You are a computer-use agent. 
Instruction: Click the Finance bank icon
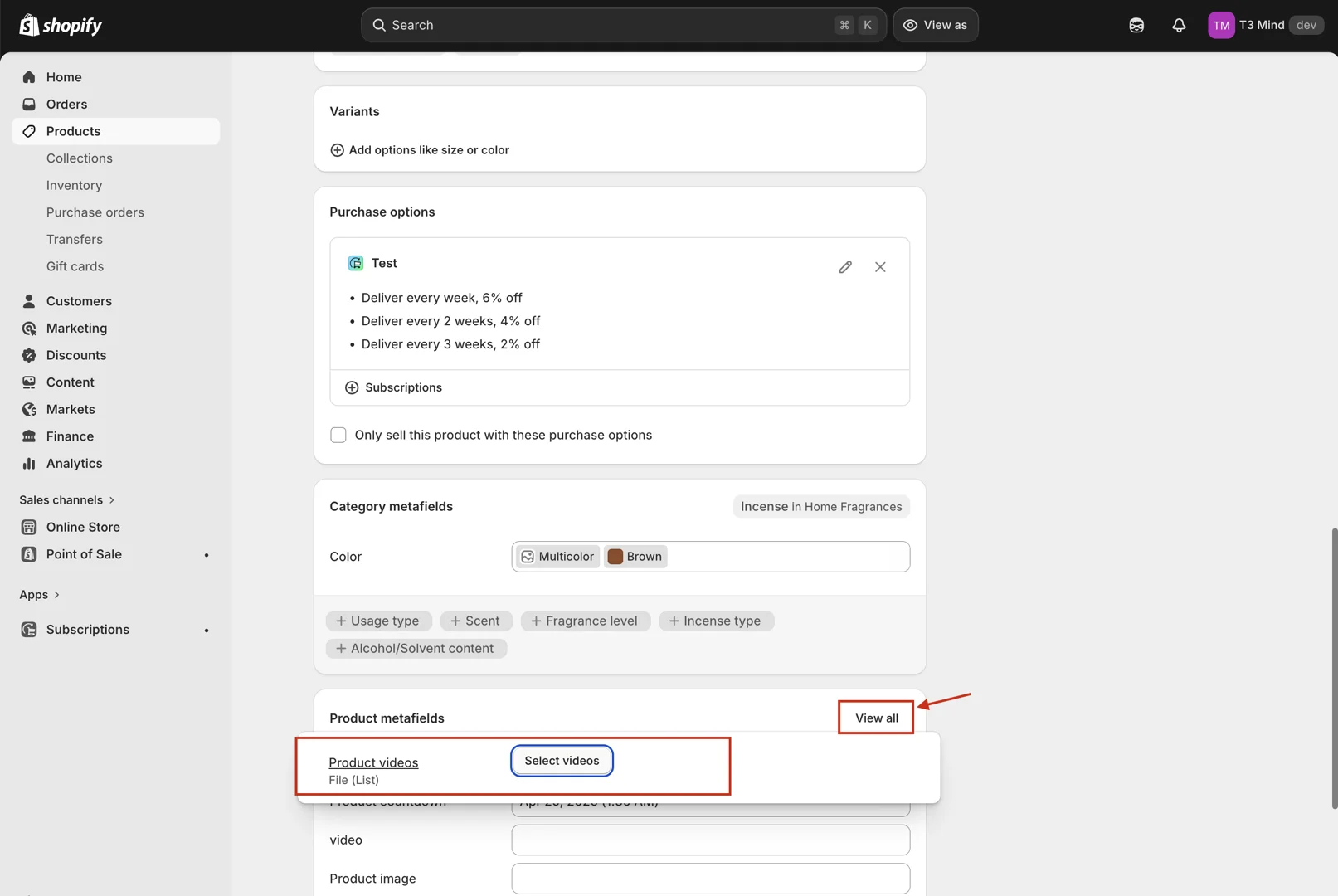click(29, 436)
